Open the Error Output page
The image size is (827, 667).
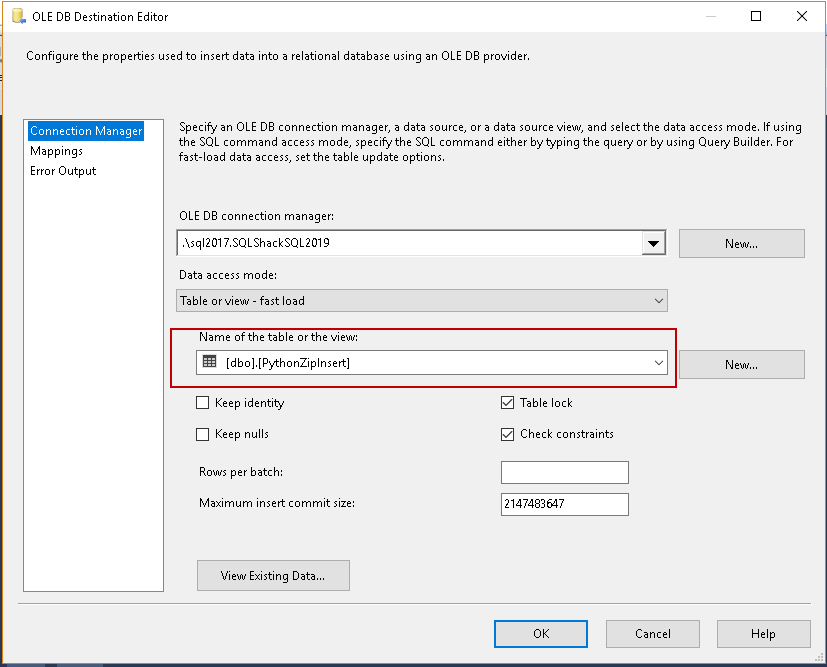pyautogui.click(x=63, y=171)
